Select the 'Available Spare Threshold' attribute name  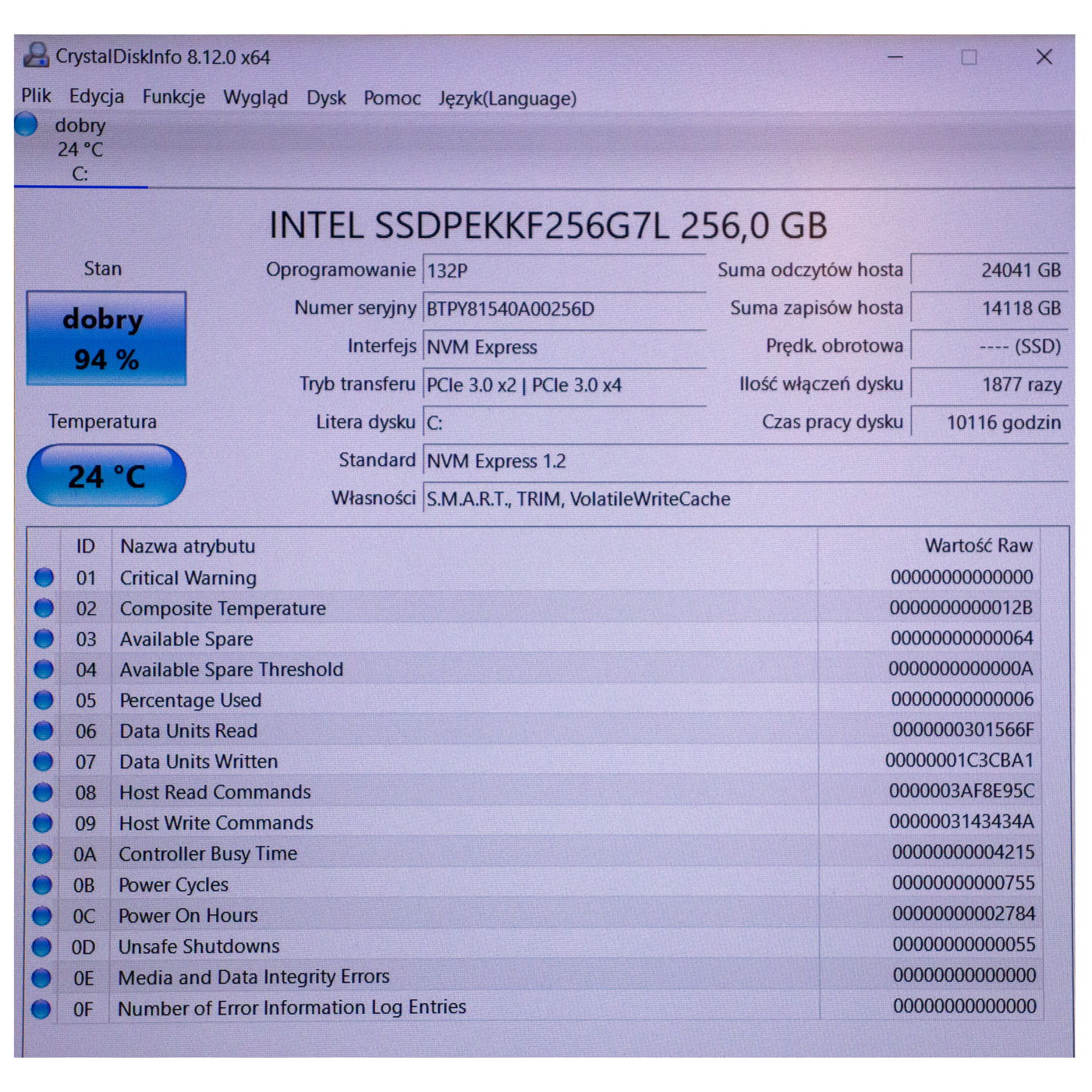[231, 669]
